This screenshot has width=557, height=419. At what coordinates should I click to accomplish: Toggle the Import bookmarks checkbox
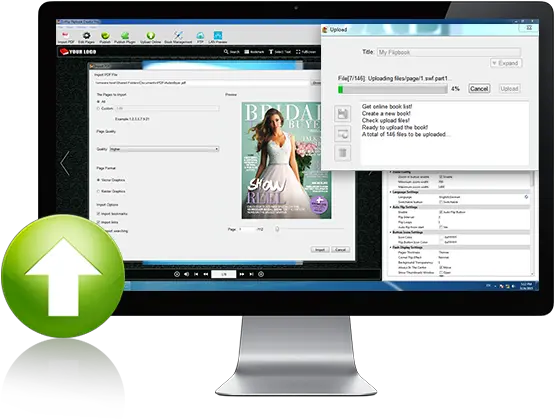point(98,214)
